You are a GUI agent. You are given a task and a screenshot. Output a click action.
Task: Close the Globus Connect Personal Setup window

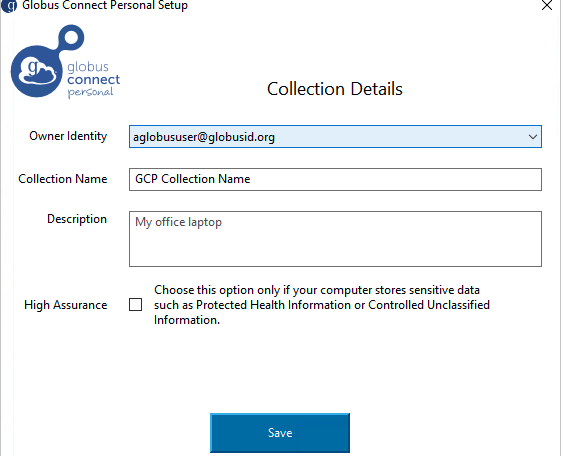(547, 5)
